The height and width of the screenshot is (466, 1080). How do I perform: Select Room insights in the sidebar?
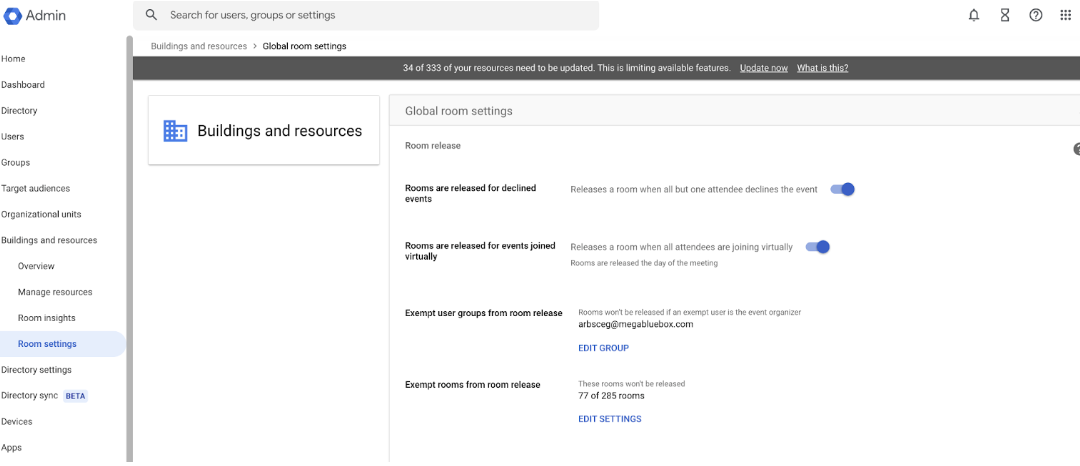pos(47,318)
